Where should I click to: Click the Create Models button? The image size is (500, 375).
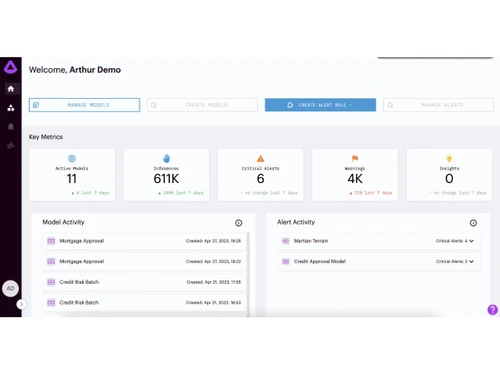click(202, 105)
